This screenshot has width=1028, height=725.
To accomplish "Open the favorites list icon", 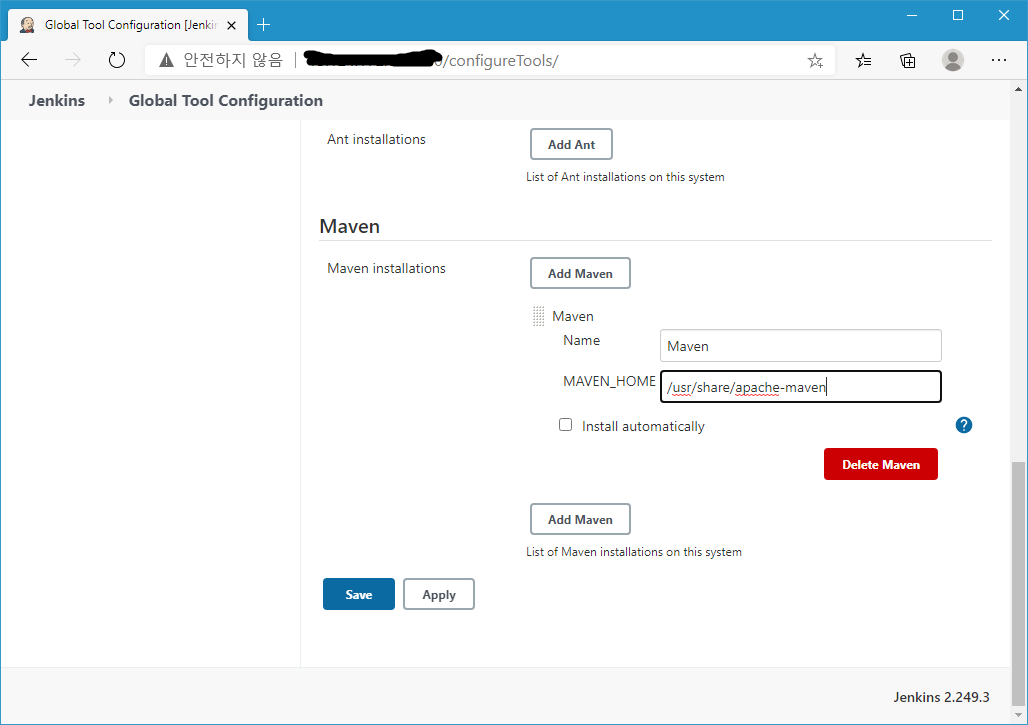I will 863,61.
